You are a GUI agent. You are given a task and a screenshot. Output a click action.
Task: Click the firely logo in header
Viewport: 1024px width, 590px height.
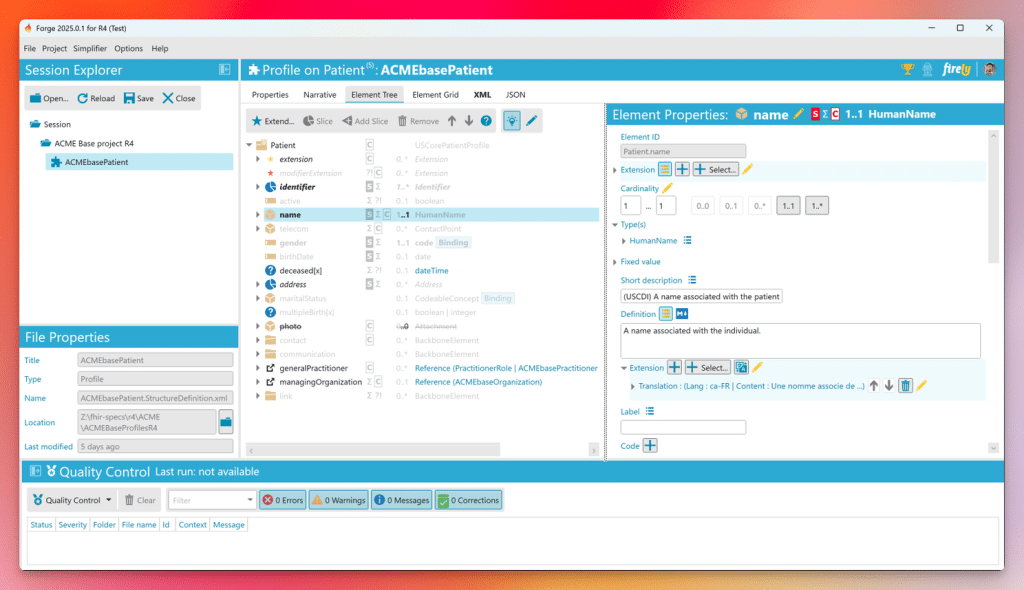tap(956, 69)
